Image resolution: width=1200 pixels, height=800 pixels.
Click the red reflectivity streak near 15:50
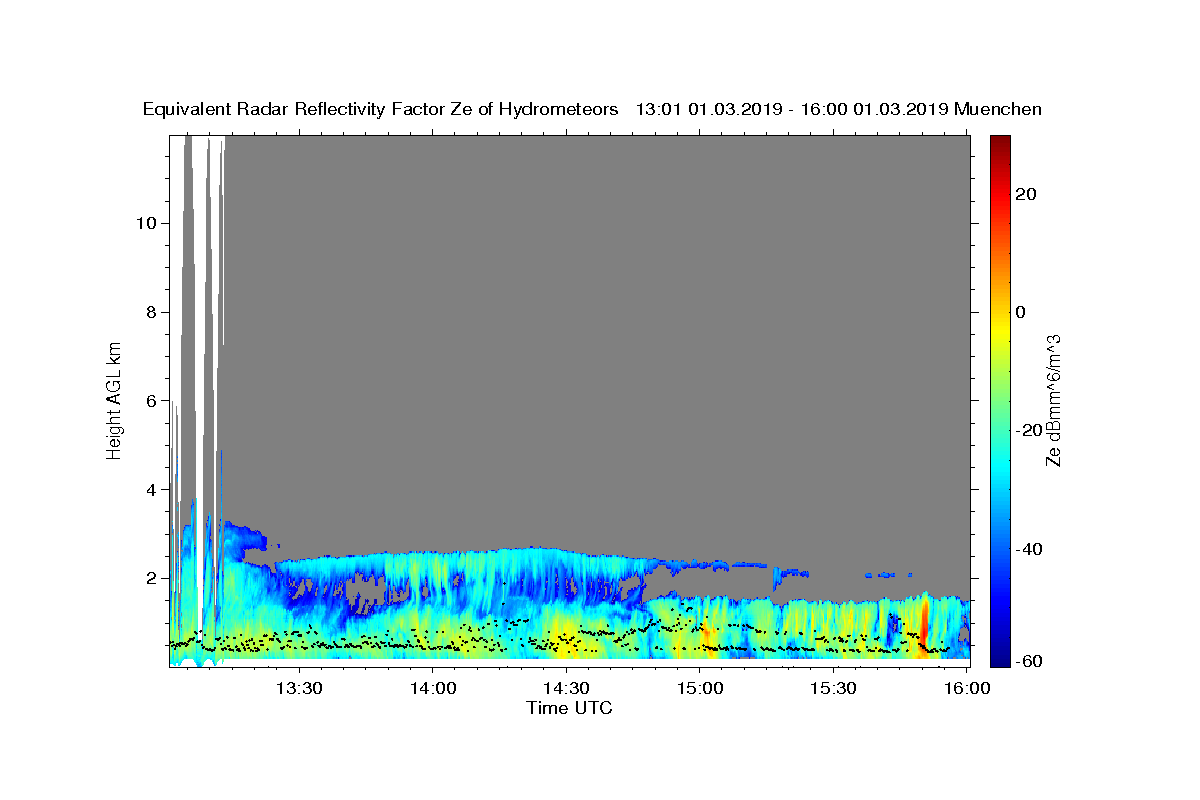click(921, 628)
